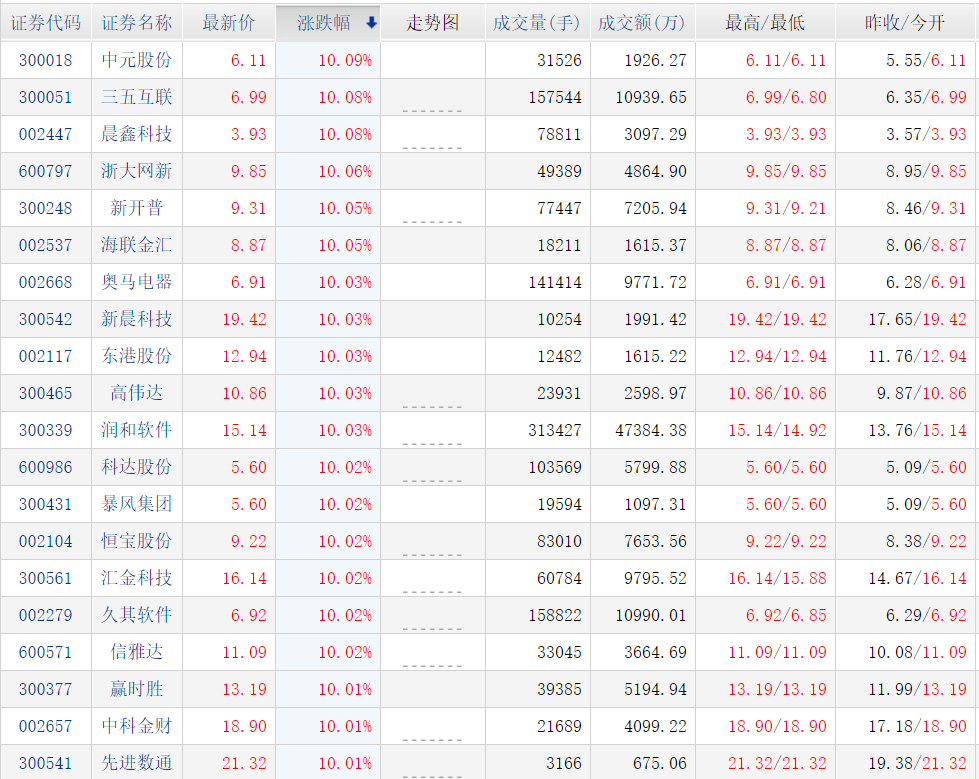
Task: Click volume value 158822
Action: click(555, 615)
